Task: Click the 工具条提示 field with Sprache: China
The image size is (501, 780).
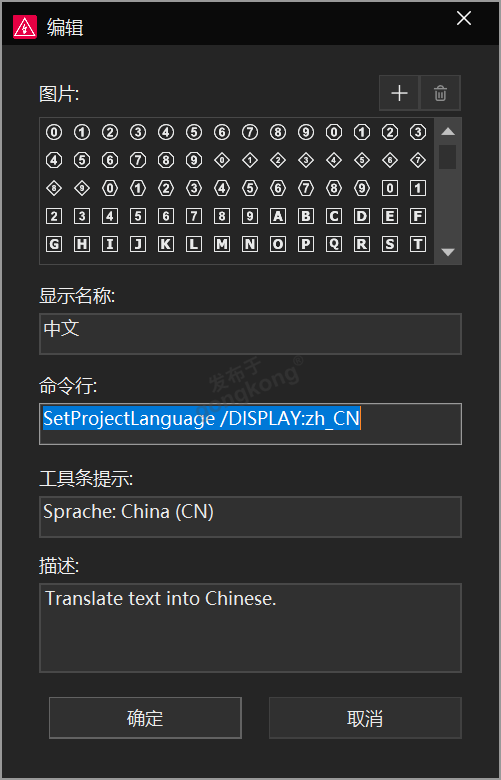Action: [250, 517]
